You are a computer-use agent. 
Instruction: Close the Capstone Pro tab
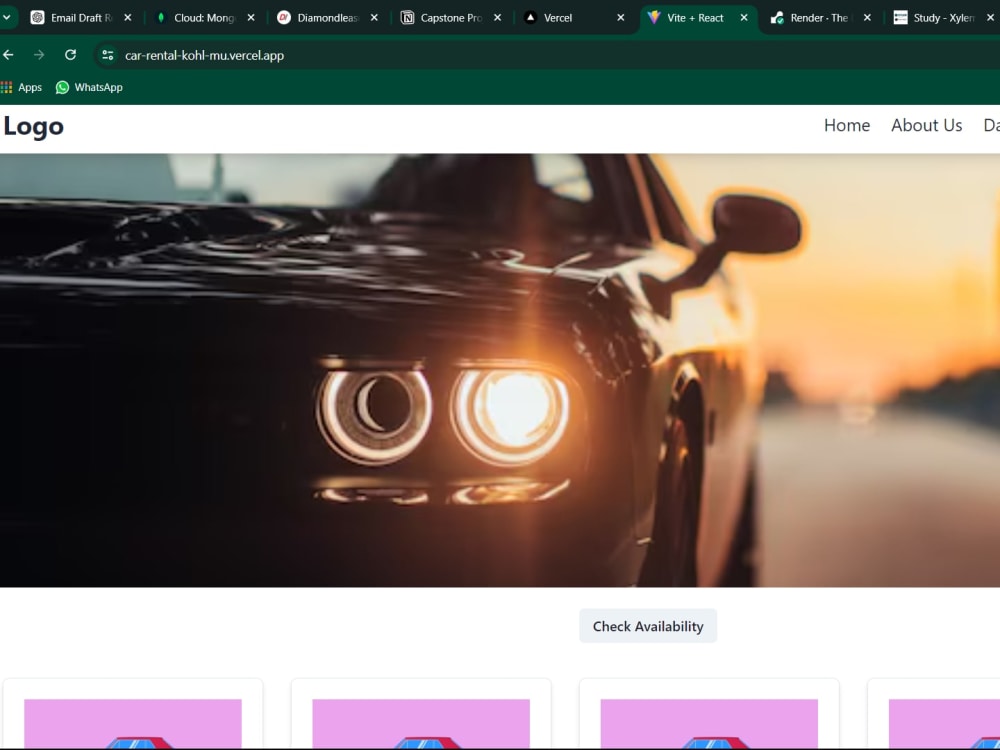pyautogui.click(x=497, y=18)
